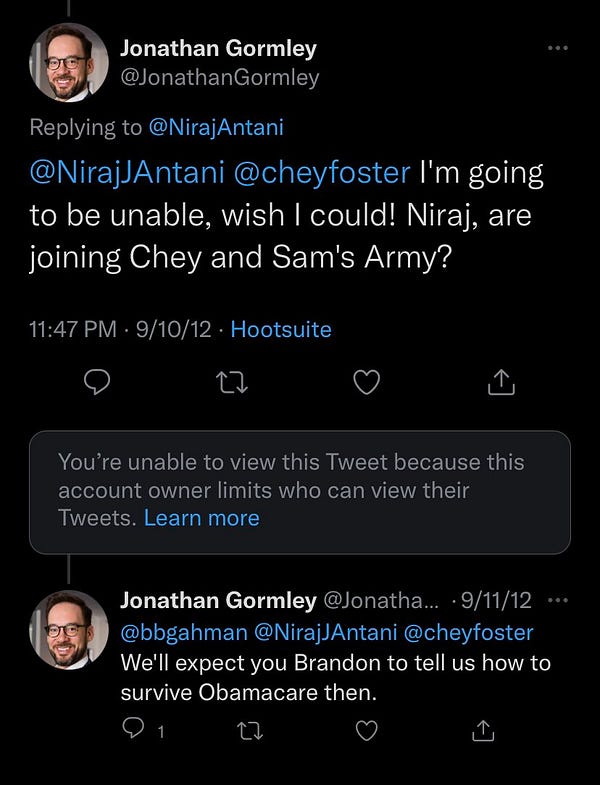600x785 pixels.
Task: Open @NirajAntani in Replying to line
Action: tap(214, 127)
